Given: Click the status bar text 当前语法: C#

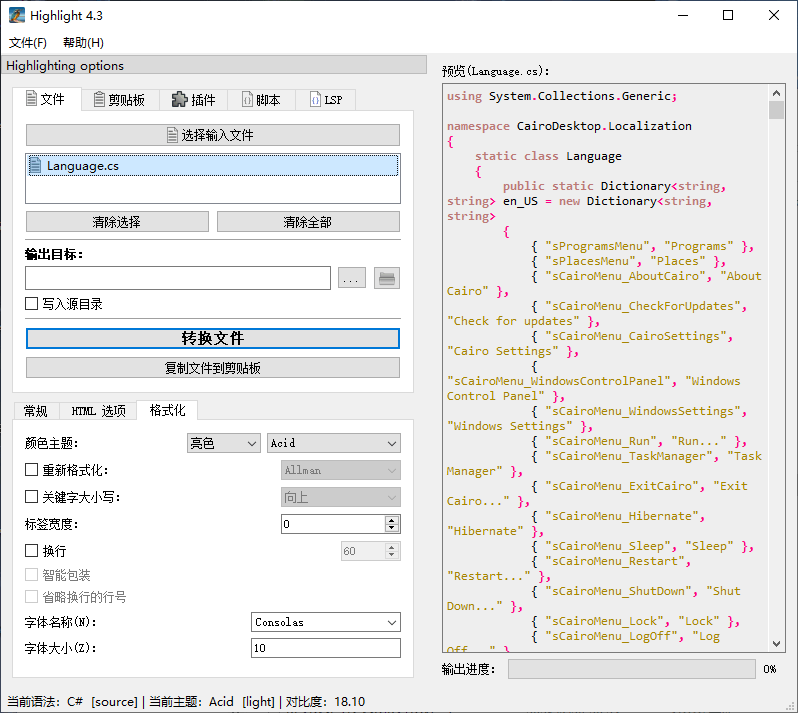Looking at the screenshot, I should (45, 702).
